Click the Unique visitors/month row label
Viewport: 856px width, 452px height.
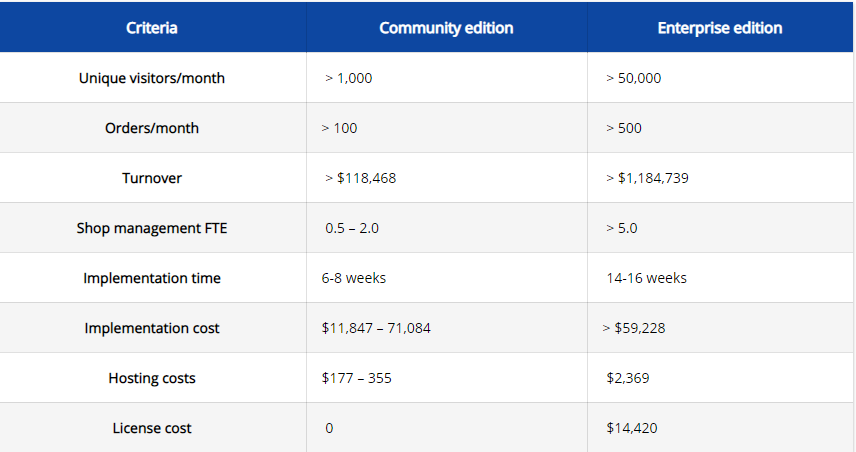[152, 78]
